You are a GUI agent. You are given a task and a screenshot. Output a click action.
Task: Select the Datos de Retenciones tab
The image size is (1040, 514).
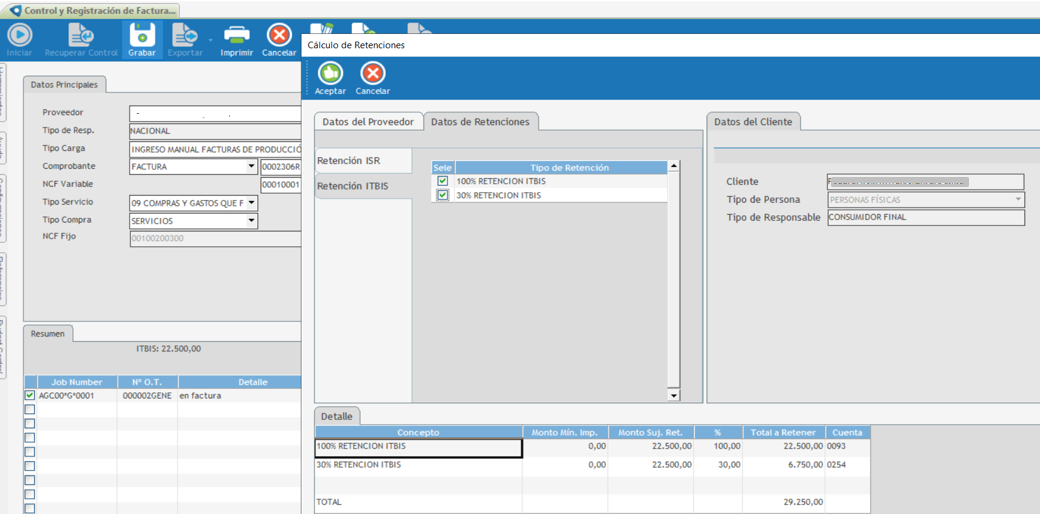(480, 122)
